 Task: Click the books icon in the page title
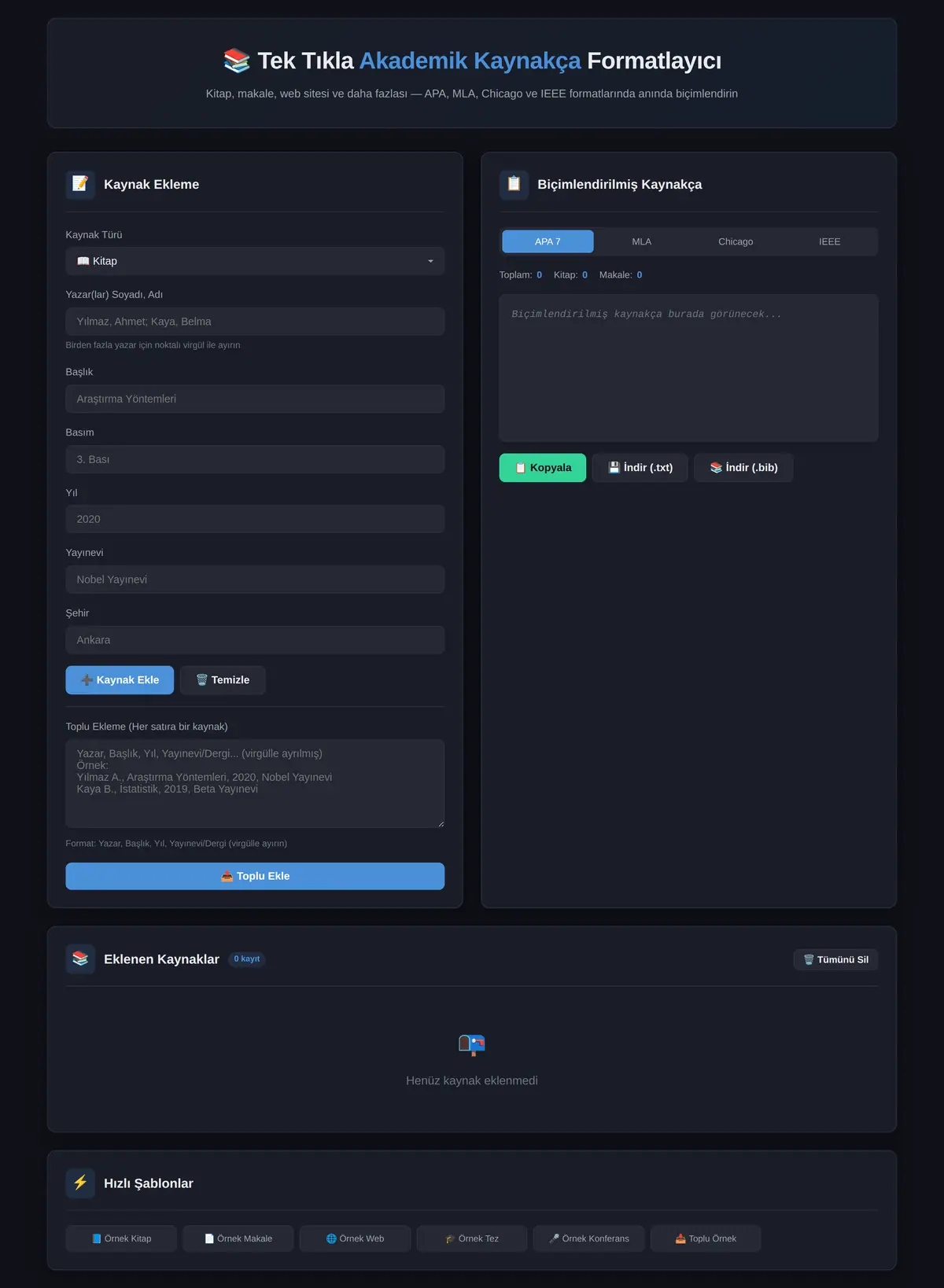pyautogui.click(x=237, y=61)
